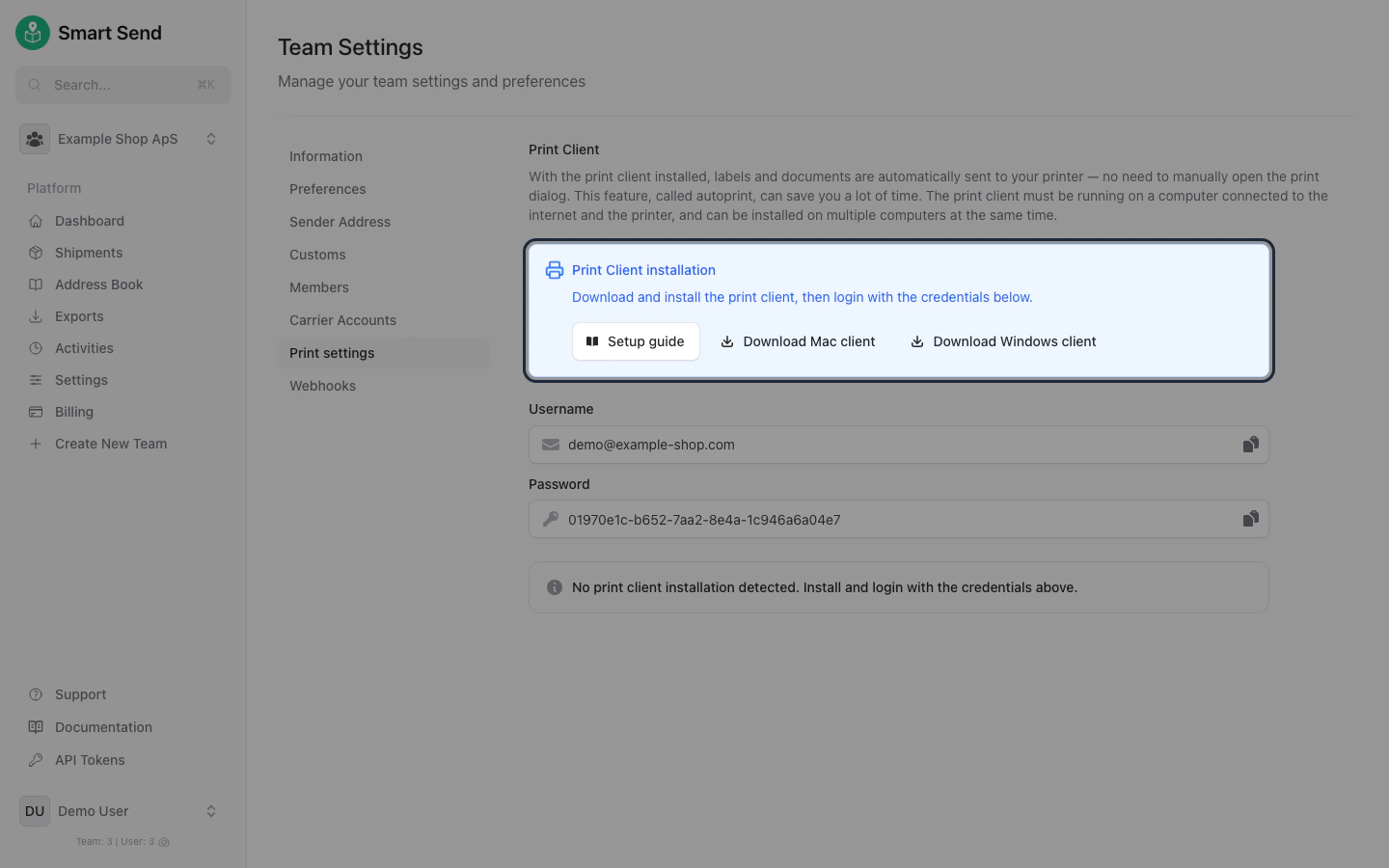Select the Customs settings section
This screenshot has height=868, width=1389.
coord(317,254)
